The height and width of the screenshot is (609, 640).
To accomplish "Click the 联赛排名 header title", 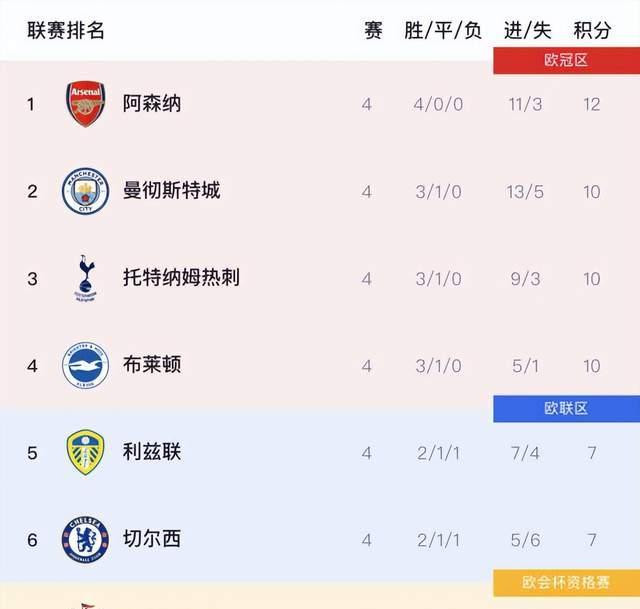I will [66, 30].
